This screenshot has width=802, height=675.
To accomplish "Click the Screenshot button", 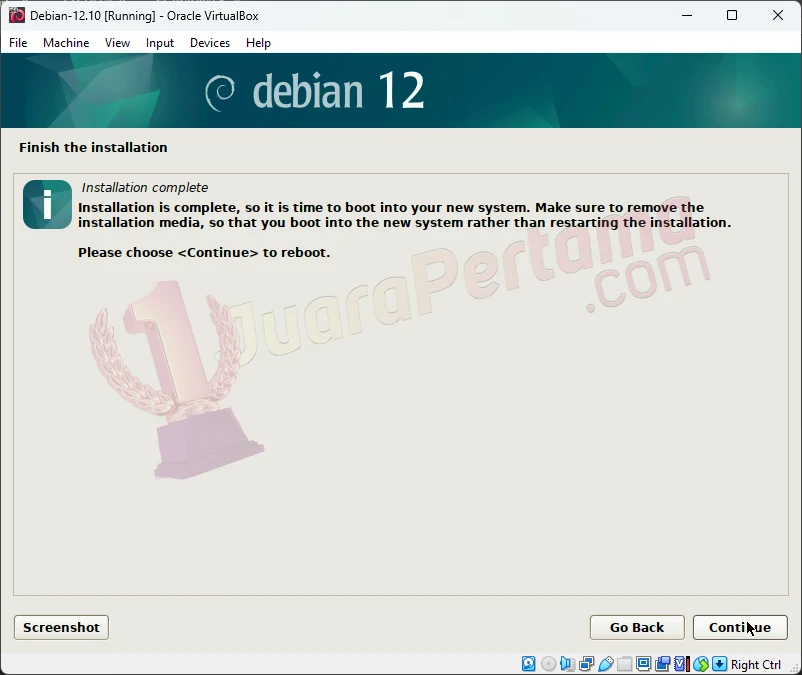I will pyautogui.click(x=60, y=627).
